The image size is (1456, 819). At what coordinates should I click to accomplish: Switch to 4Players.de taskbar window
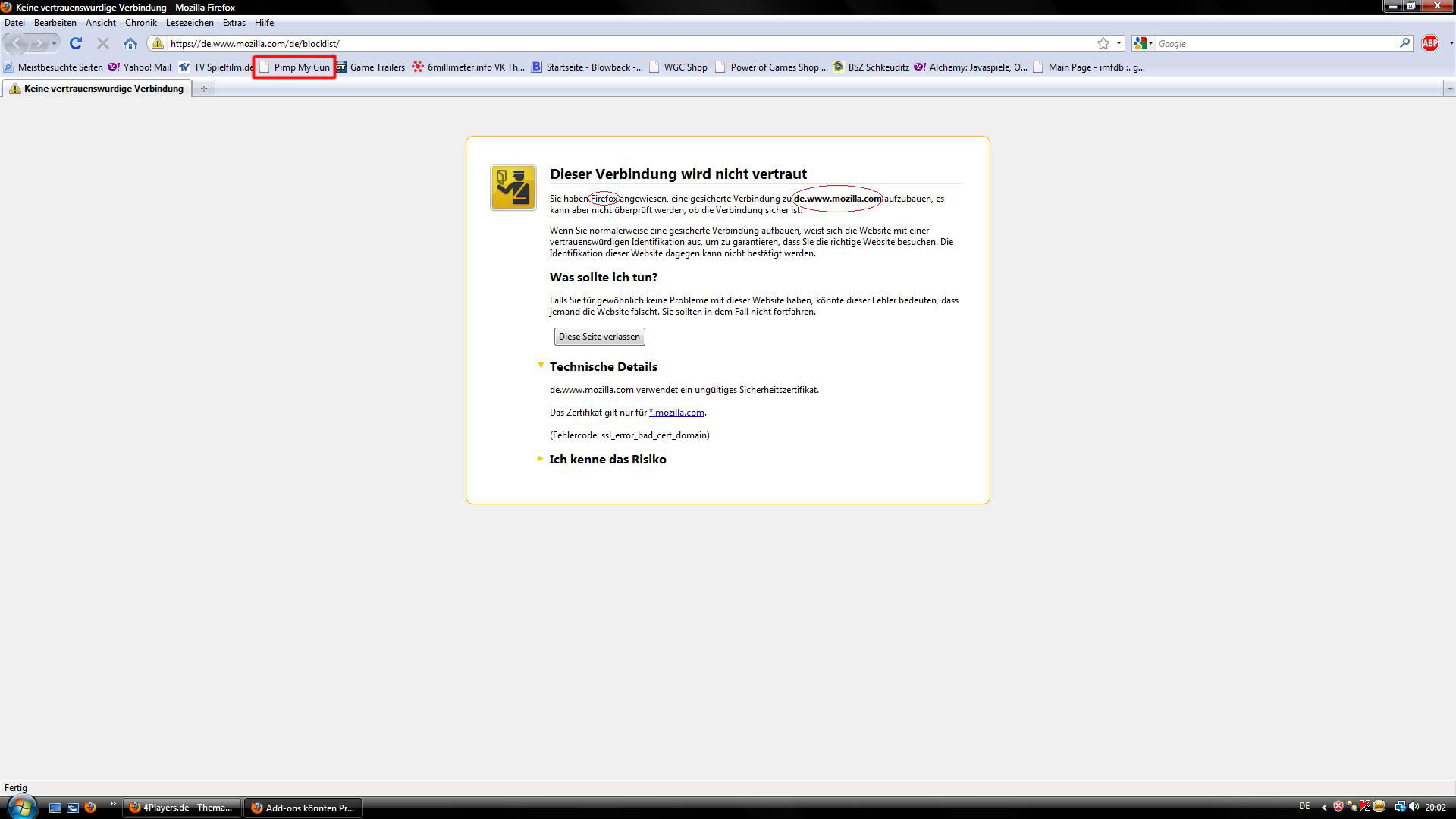tap(182, 808)
